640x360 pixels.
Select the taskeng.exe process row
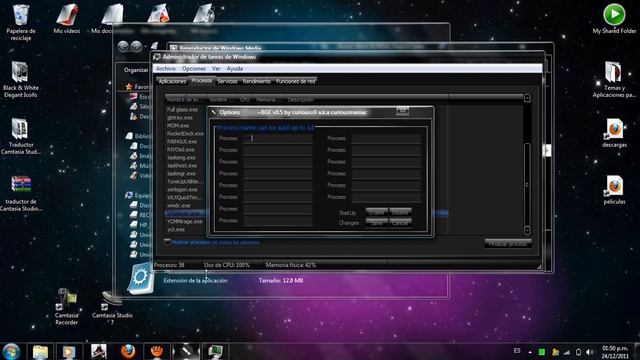[x=181, y=158]
